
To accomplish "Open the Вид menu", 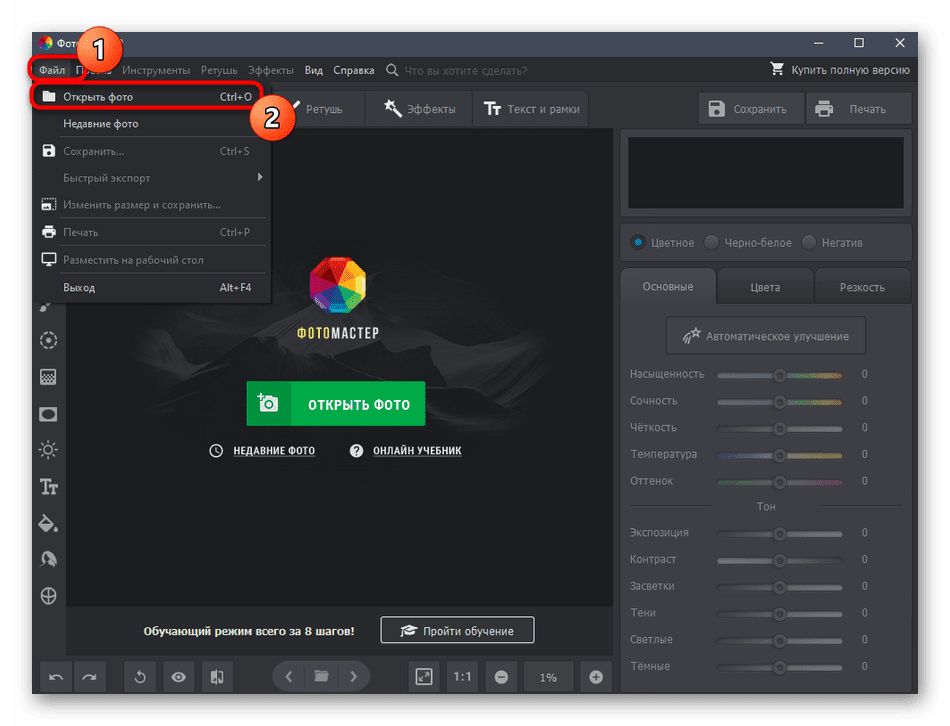I will point(314,70).
